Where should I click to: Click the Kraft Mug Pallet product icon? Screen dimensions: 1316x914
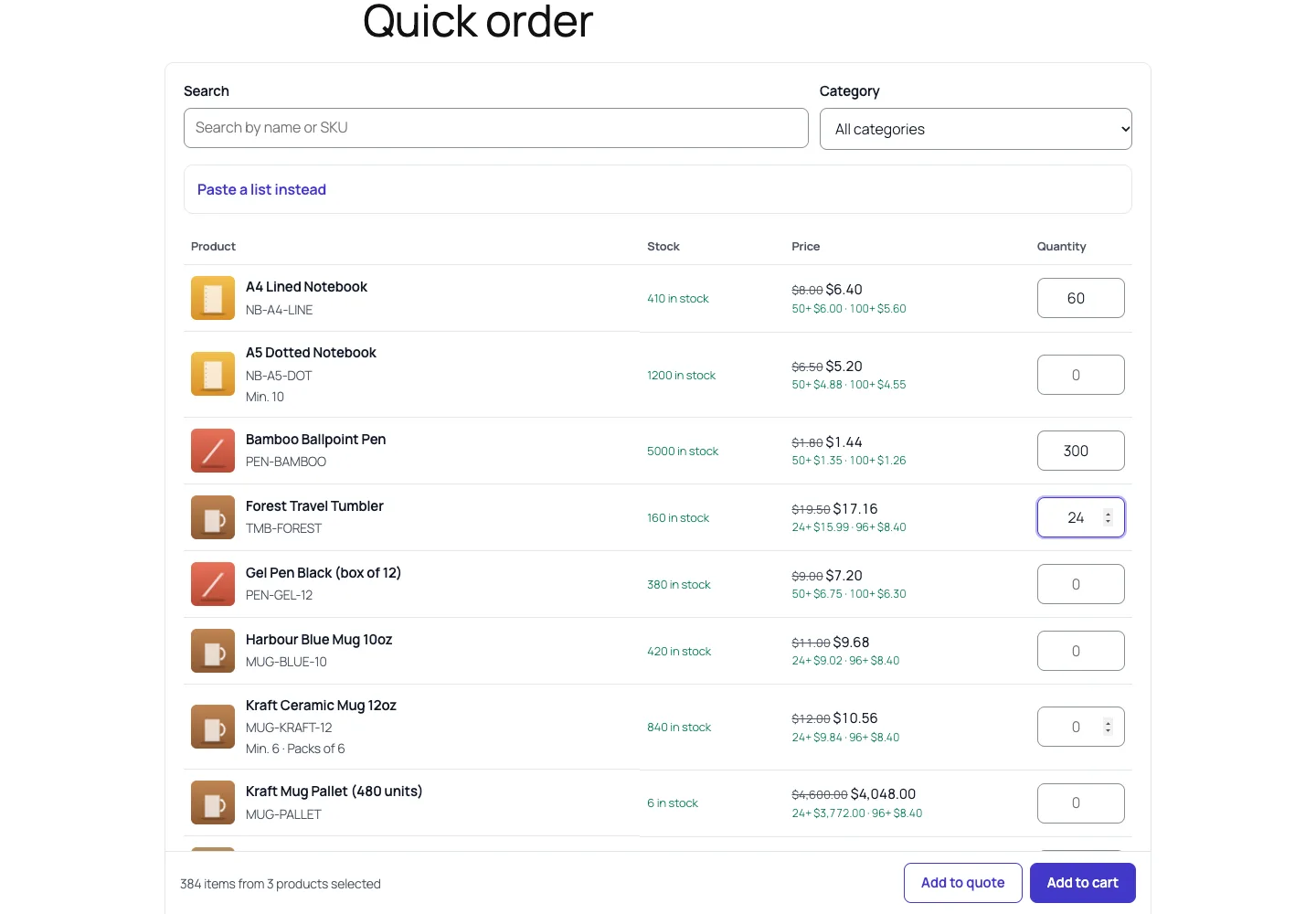(213, 802)
